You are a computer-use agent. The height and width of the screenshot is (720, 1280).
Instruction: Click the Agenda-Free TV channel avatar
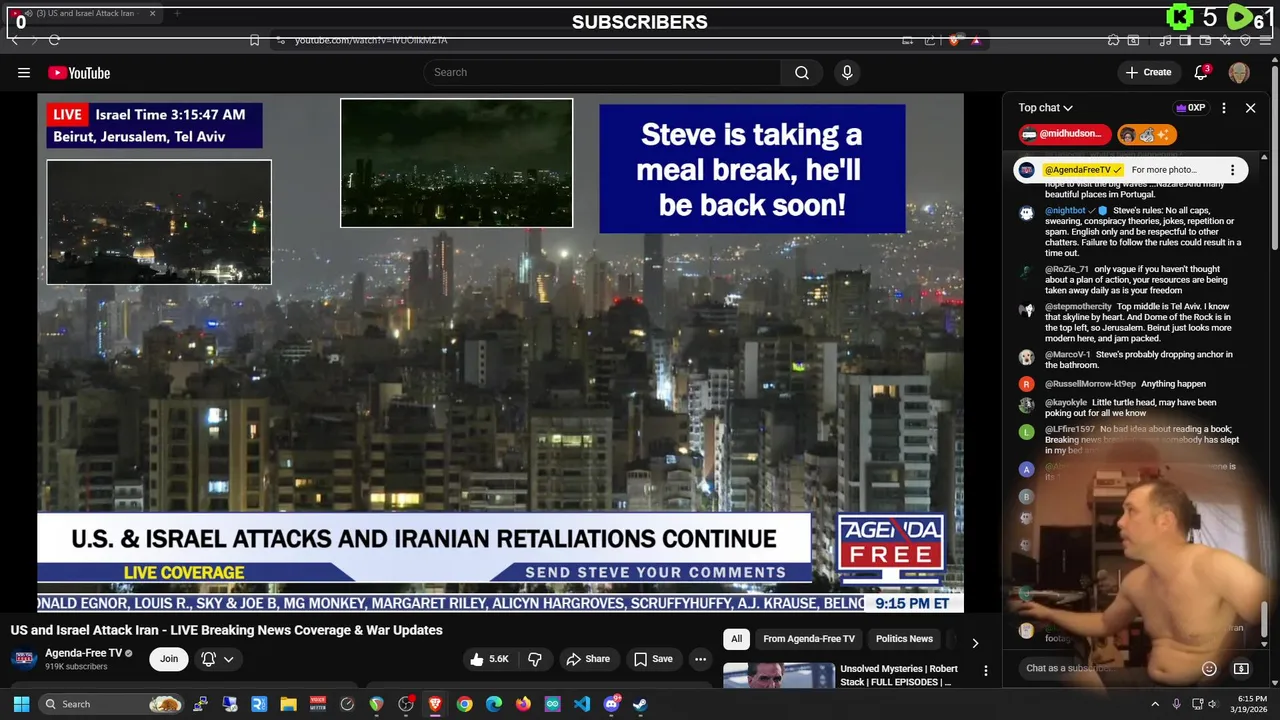tap(24, 659)
